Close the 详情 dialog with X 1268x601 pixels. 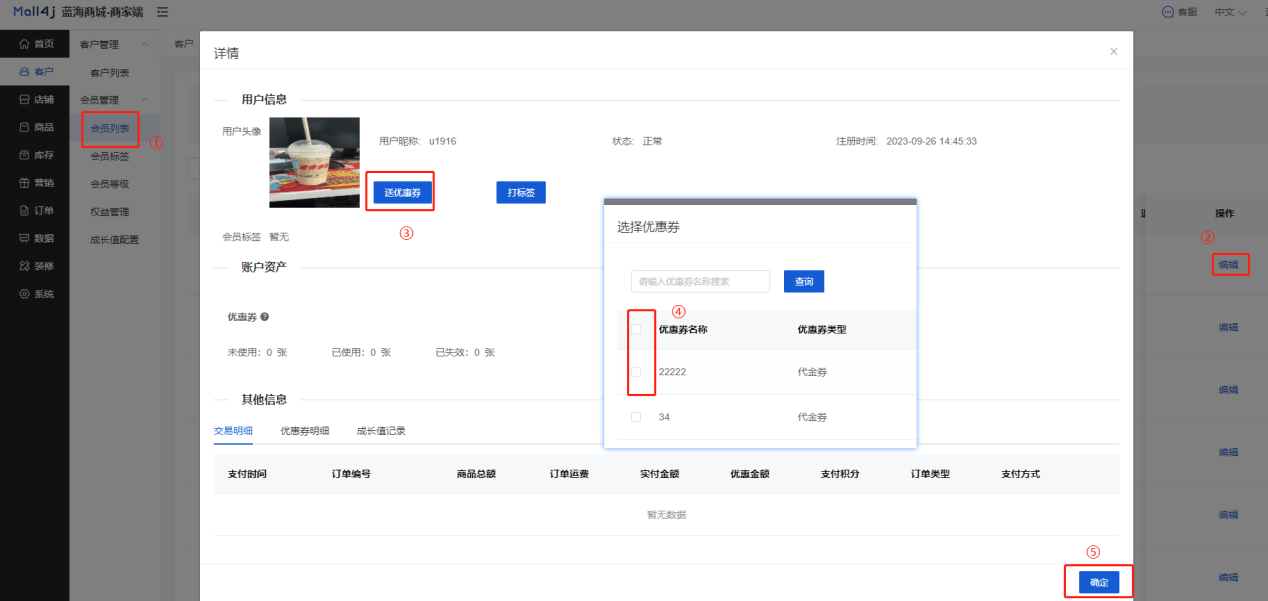pos(1113,51)
